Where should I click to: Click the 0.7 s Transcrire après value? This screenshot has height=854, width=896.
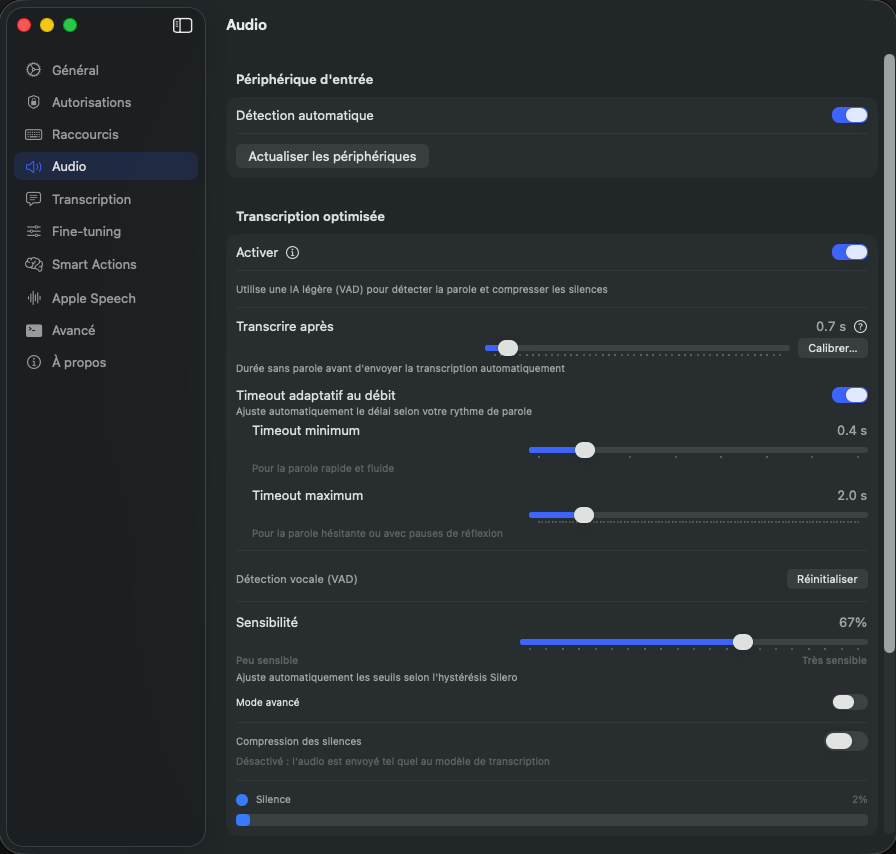(830, 326)
